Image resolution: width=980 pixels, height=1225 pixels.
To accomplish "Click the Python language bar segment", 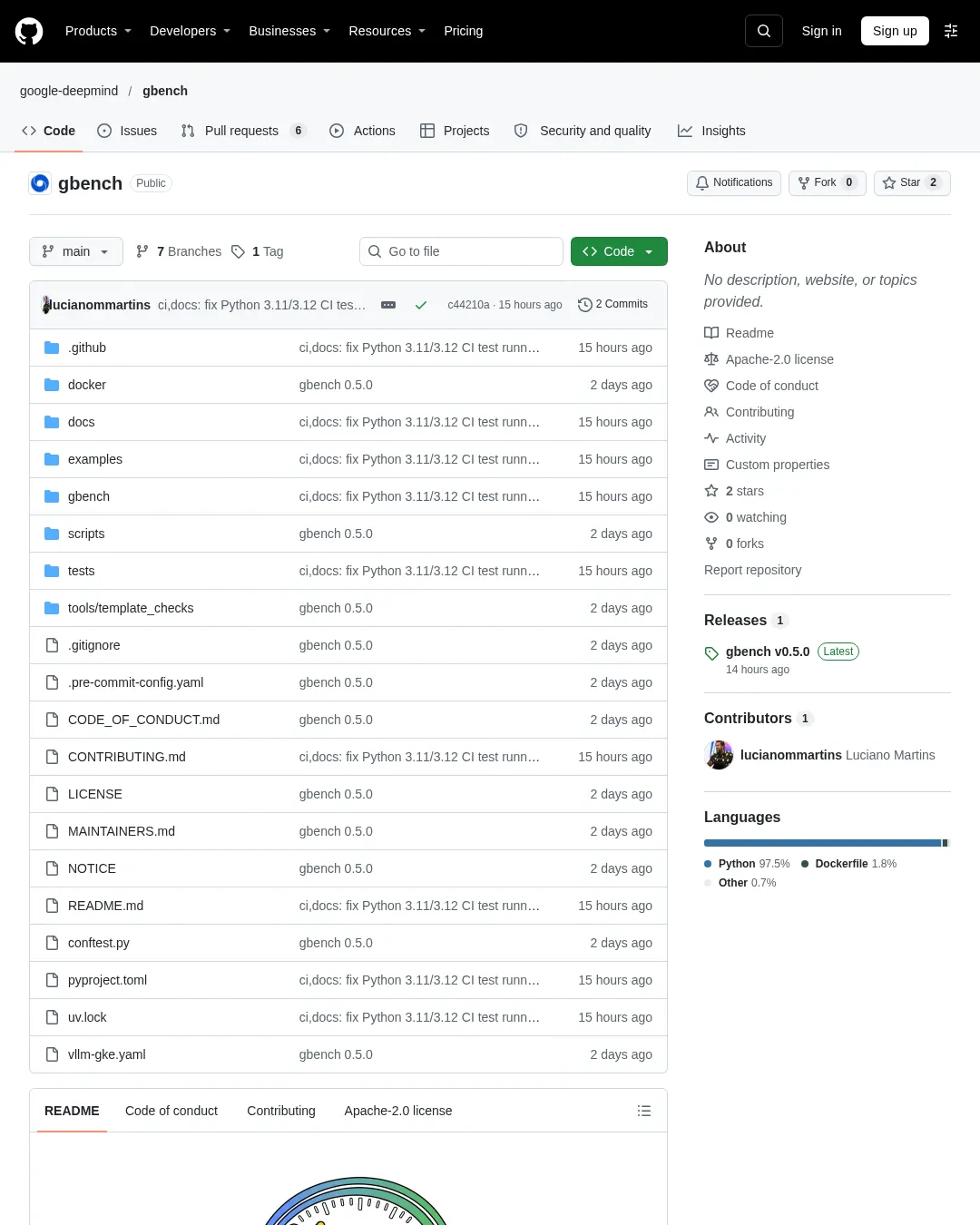I will coord(822,843).
